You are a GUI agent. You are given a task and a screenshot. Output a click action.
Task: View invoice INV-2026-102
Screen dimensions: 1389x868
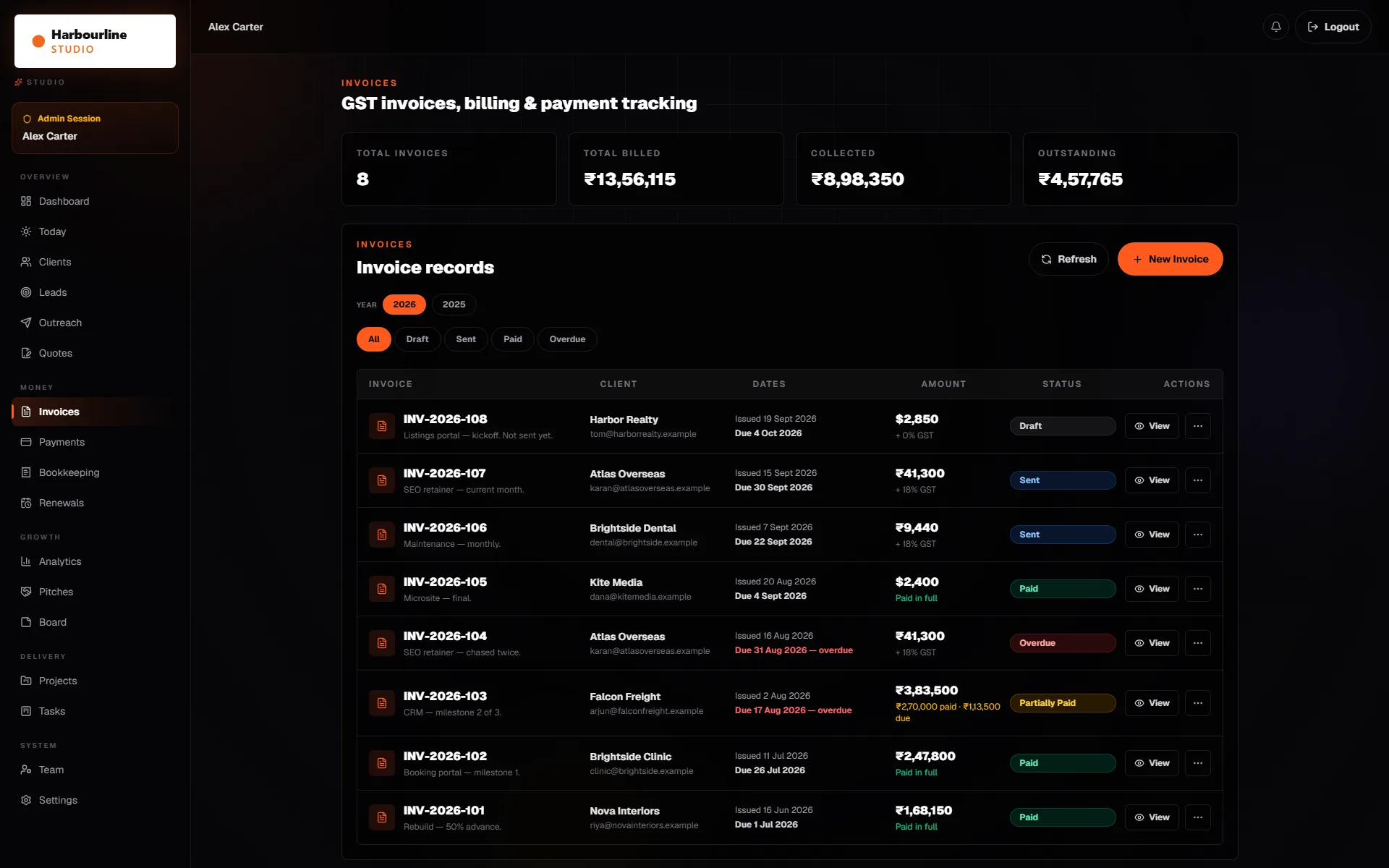pos(1152,763)
